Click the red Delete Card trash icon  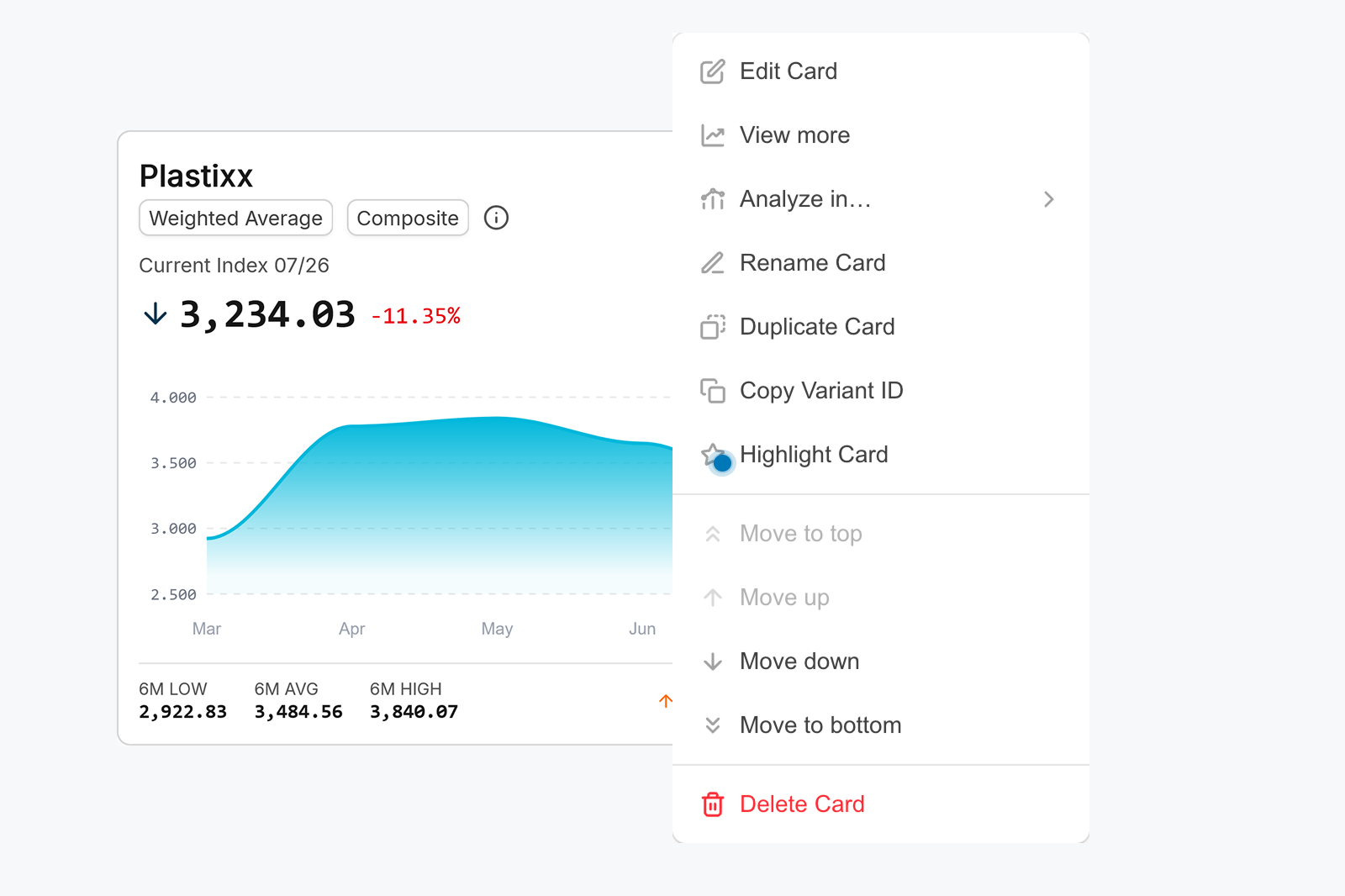coord(713,804)
